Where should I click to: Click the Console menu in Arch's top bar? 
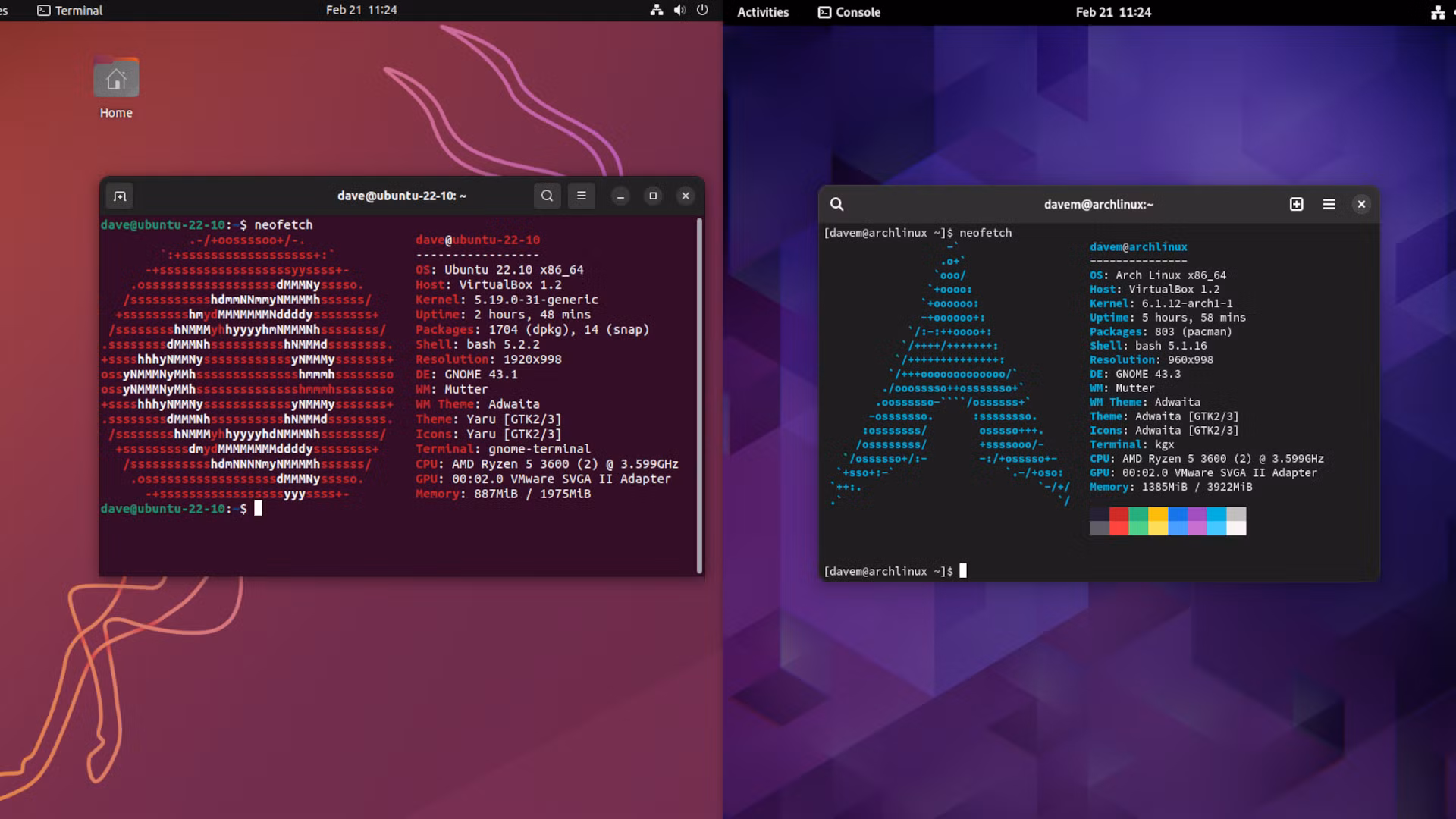coord(857,12)
